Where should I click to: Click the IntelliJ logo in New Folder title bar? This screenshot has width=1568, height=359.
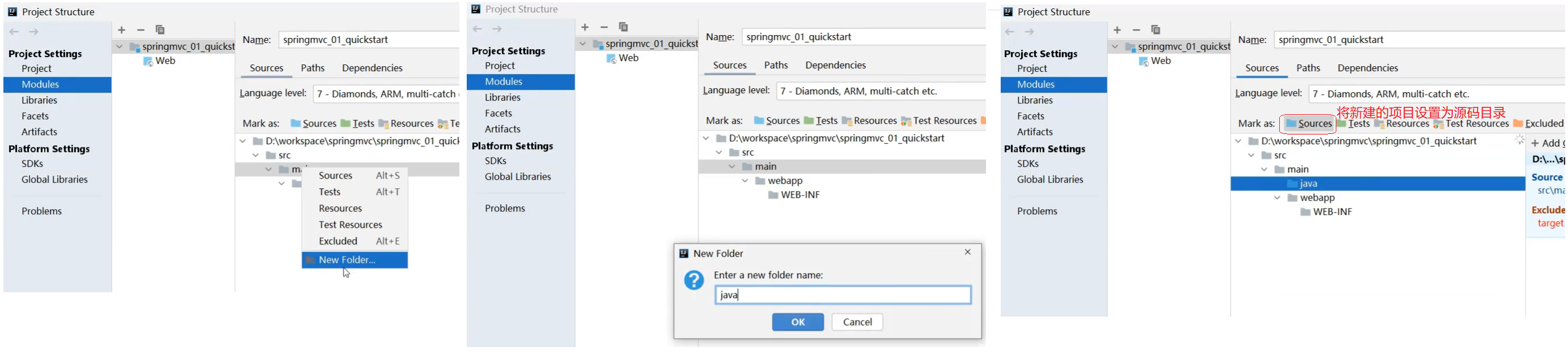pos(684,253)
